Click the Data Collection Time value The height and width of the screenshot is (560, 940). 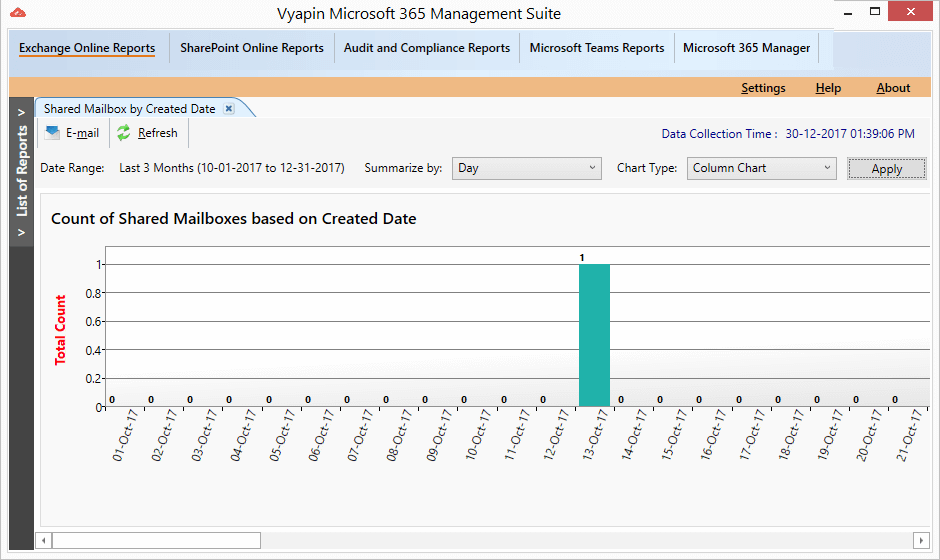point(850,134)
